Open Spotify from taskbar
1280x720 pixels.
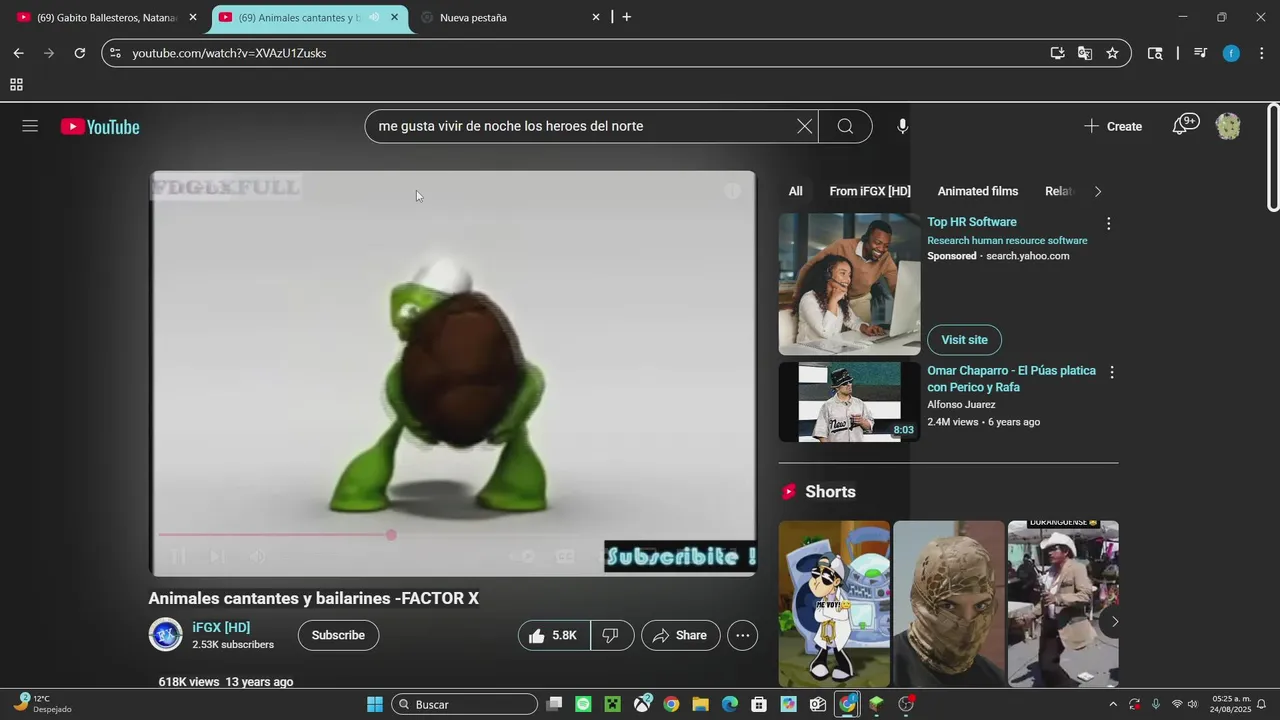(583, 704)
